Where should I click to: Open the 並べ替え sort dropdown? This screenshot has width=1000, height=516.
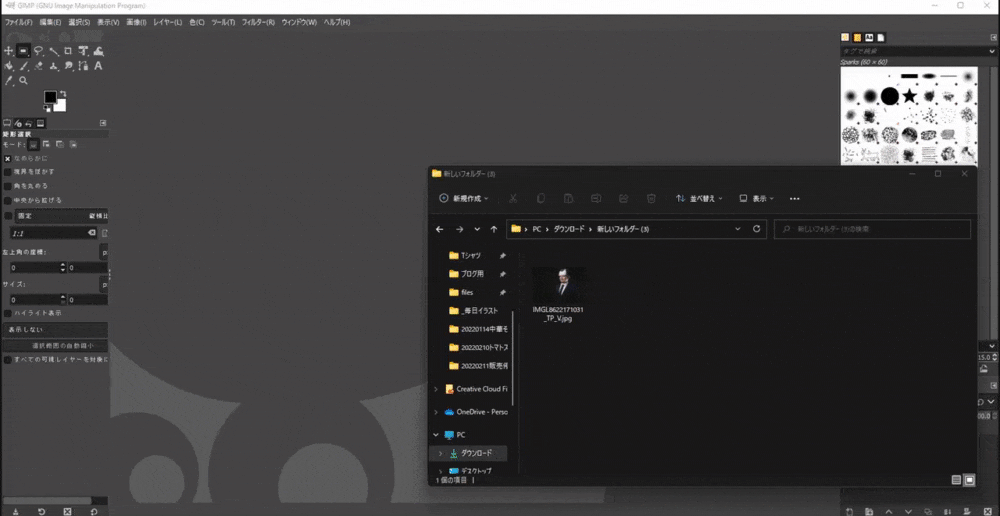(x=698, y=198)
